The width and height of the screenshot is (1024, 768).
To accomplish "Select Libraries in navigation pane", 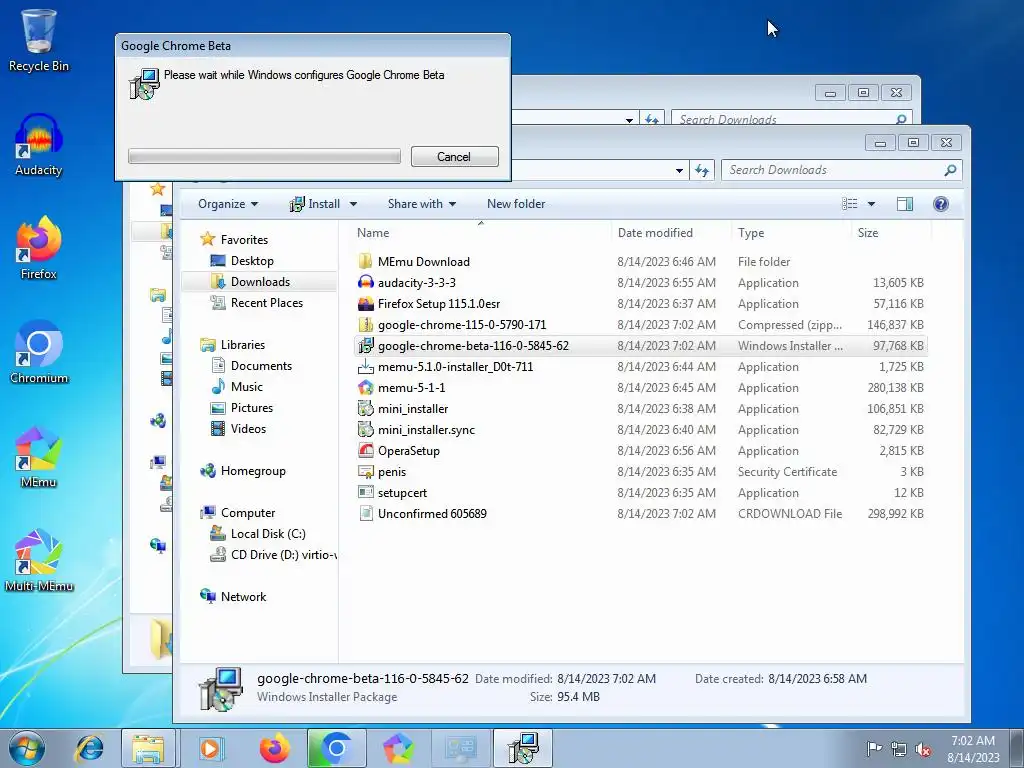I will click(x=242, y=345).
